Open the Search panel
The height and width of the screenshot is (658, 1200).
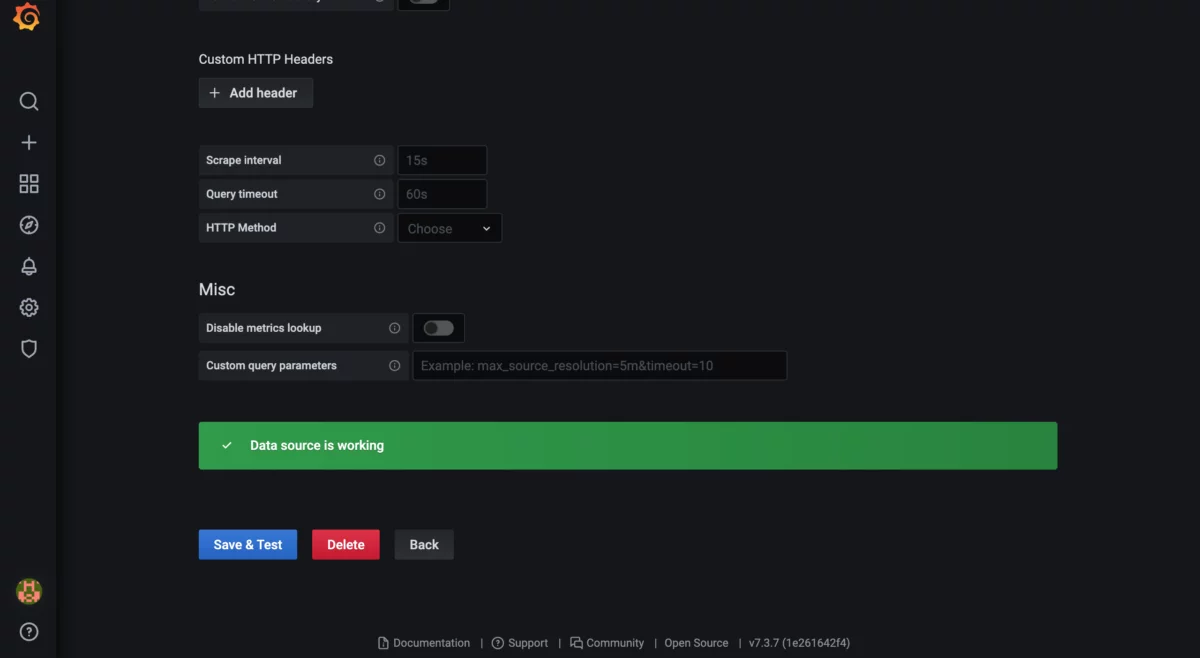28,101
